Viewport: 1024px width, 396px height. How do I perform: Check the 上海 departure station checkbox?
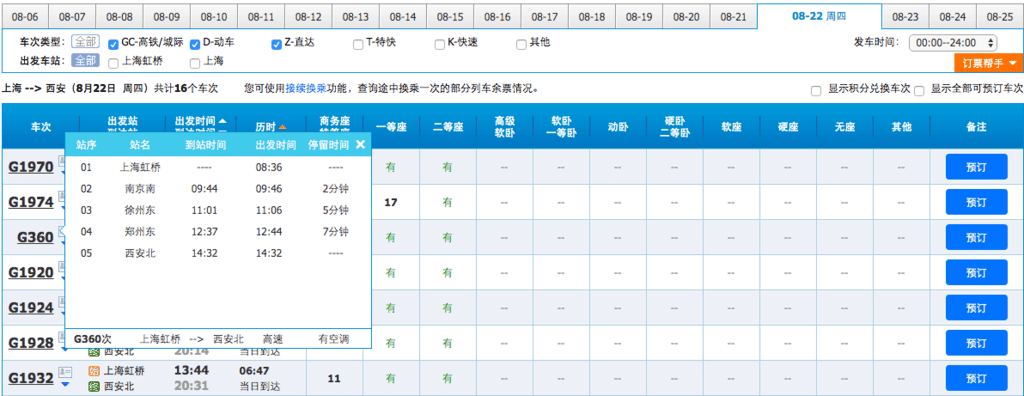(x=195, y=63)
